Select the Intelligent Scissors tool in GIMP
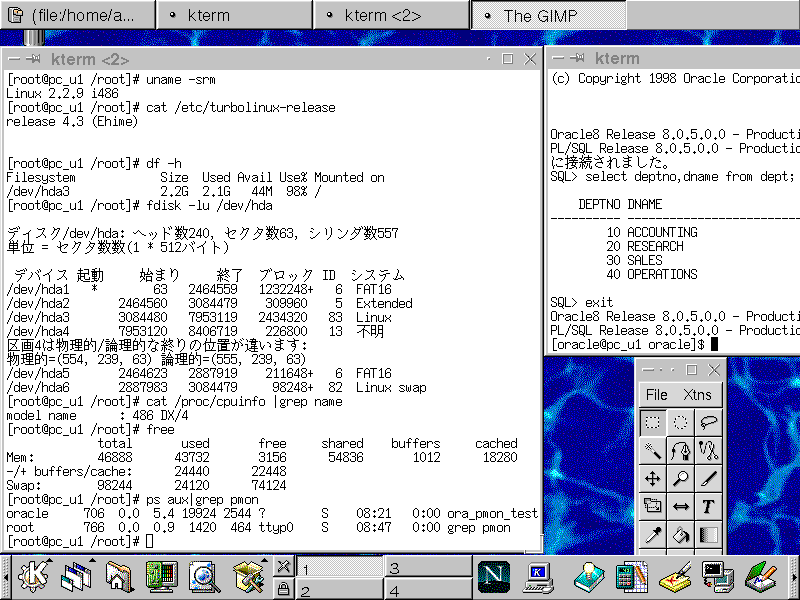 pyautogui.click(x=708, y=451)
